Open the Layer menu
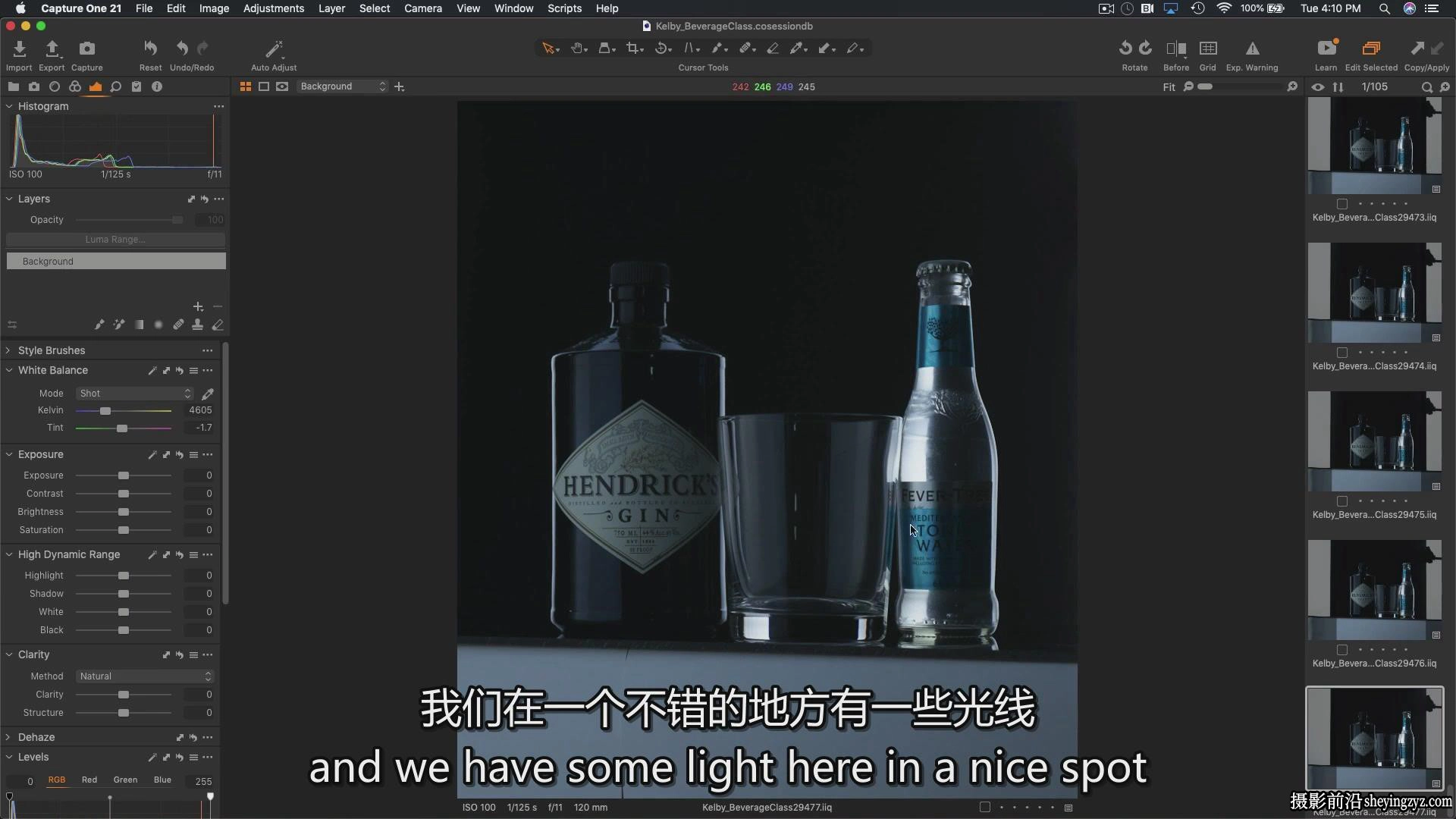 tap(331, 8)
